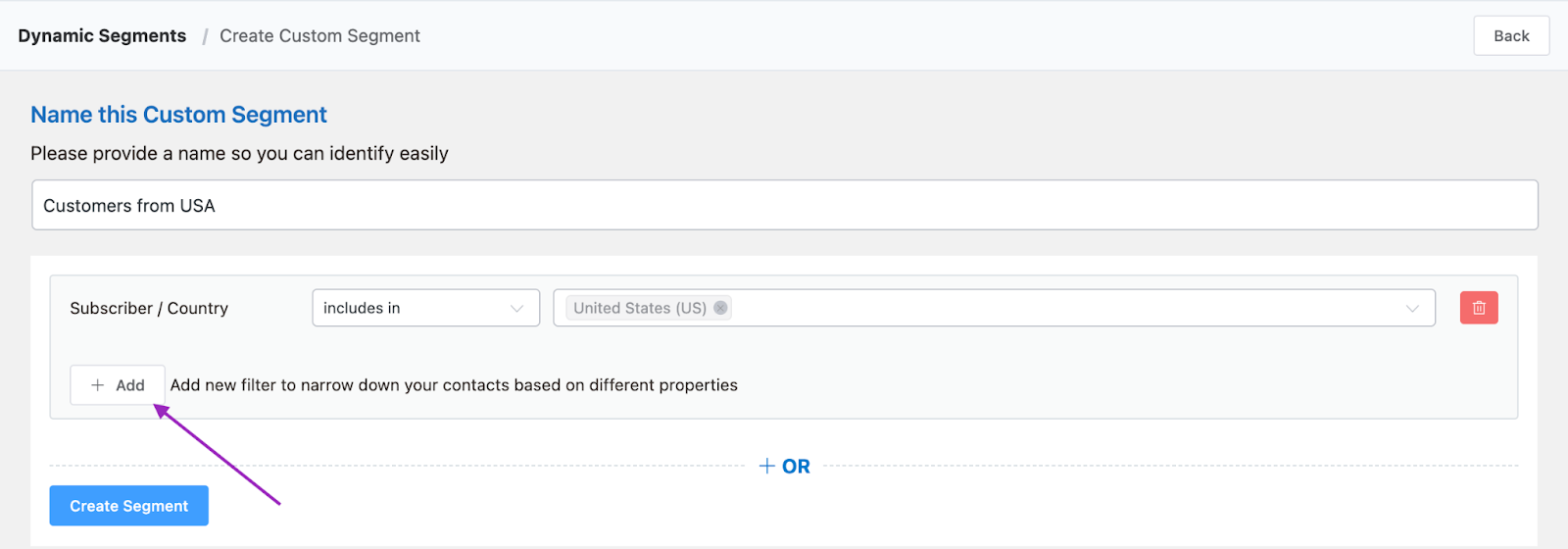Select the United States (US) tag label
The width and height of the screenshot is (1568, 549).
(x=639, y=308)
